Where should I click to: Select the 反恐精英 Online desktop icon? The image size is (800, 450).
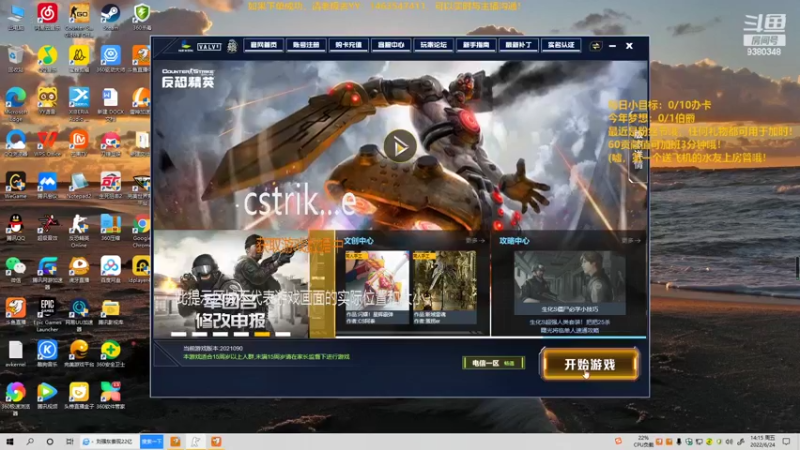tap(79, 231)
